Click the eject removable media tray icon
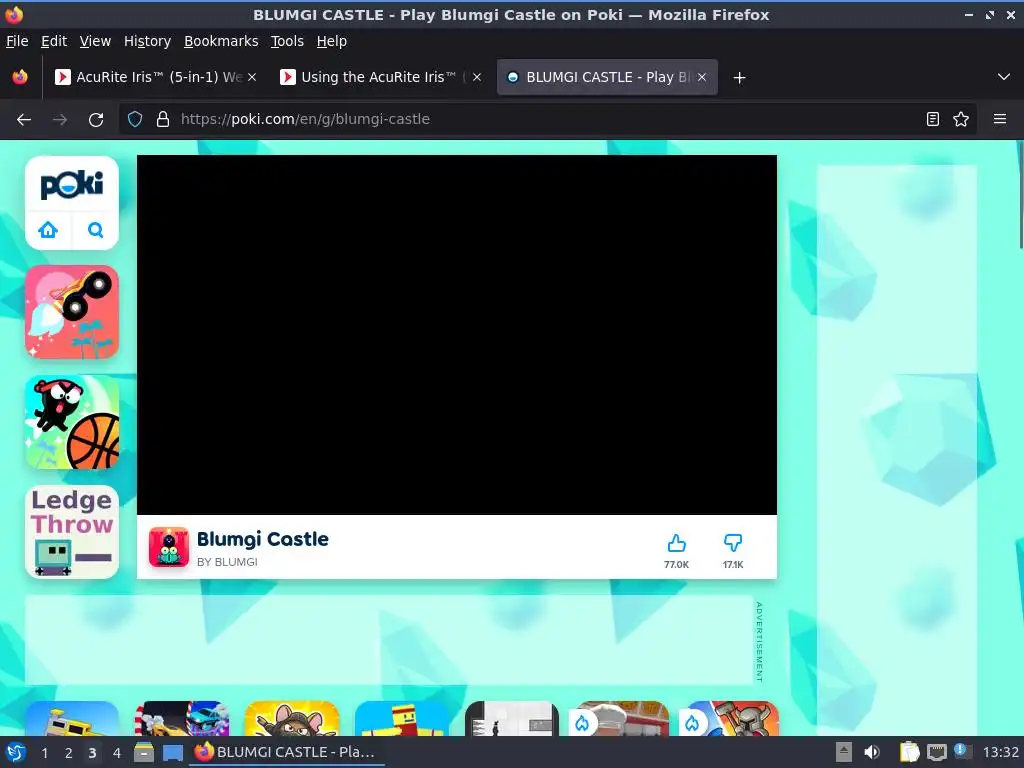The width and height of the screenshot is (1024, 768). [x=844, y=752]
